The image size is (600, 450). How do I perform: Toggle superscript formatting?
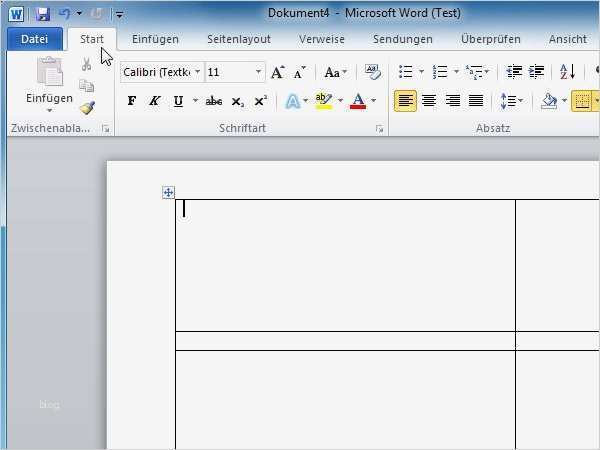[x=260, y=101]
